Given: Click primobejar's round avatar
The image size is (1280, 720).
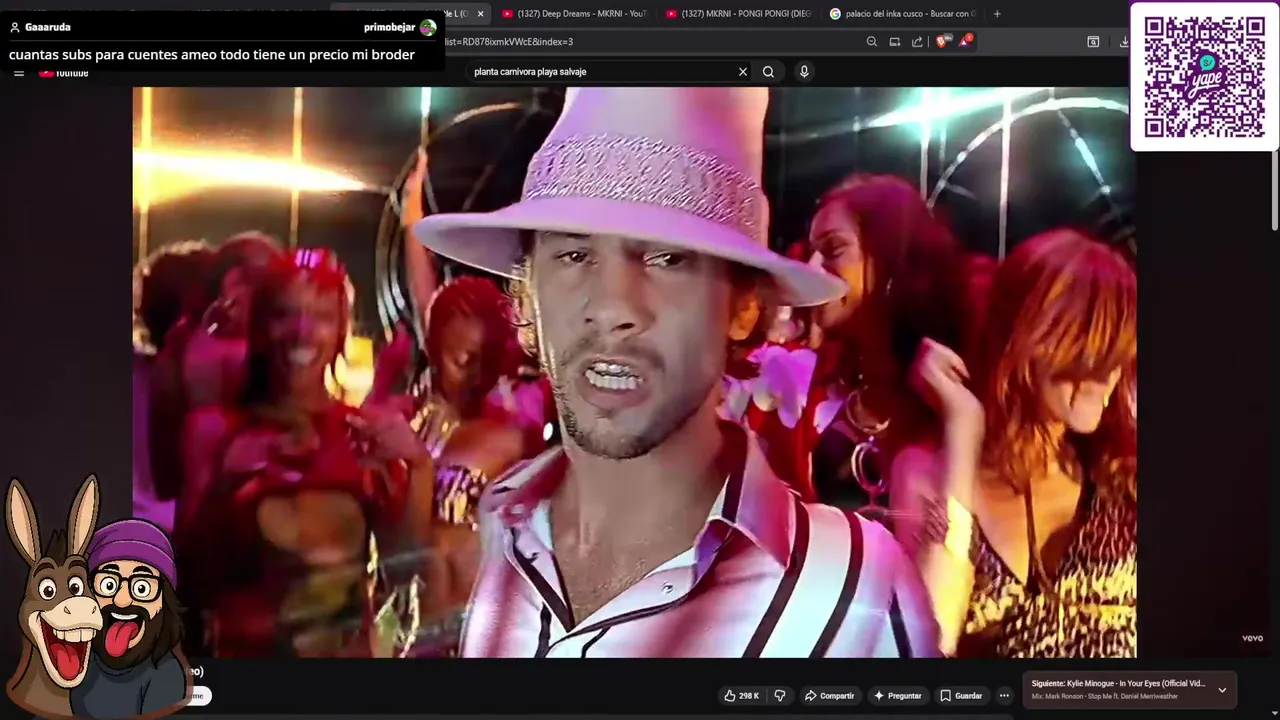Looking at the screenshot, I should pyautogui.click(x=428, y=27).
